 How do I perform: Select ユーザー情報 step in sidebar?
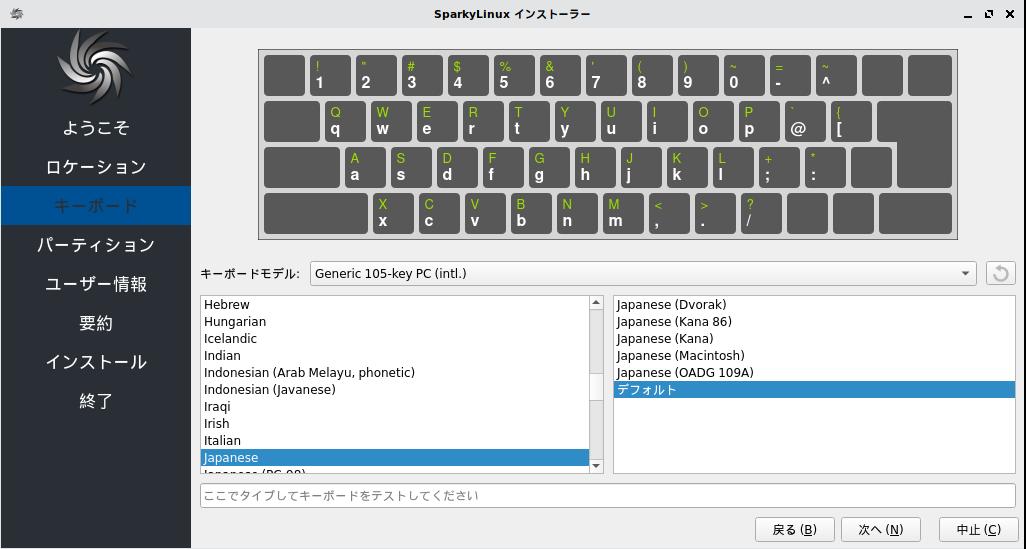pos(96,284)
